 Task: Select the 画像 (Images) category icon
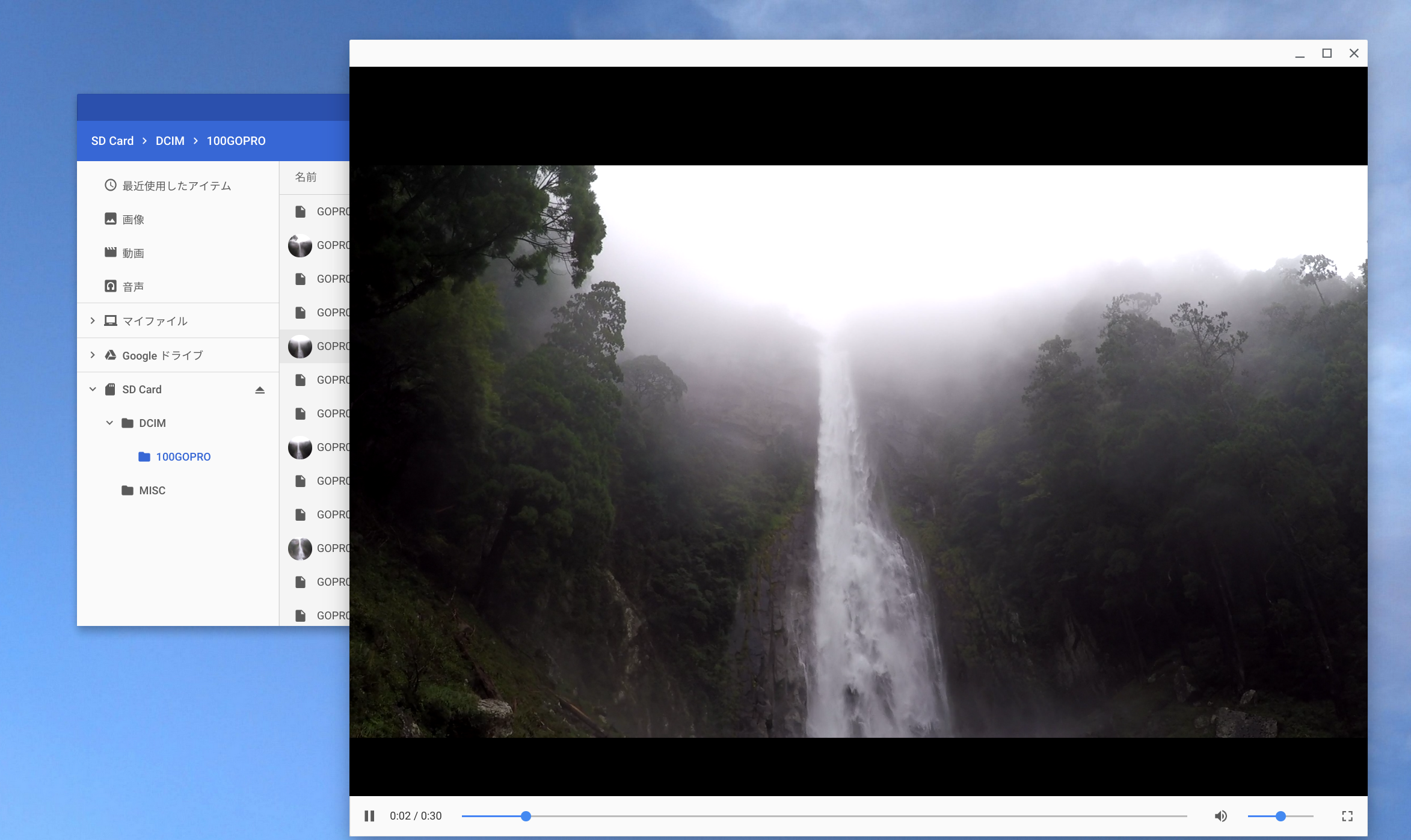pos(110,218)
